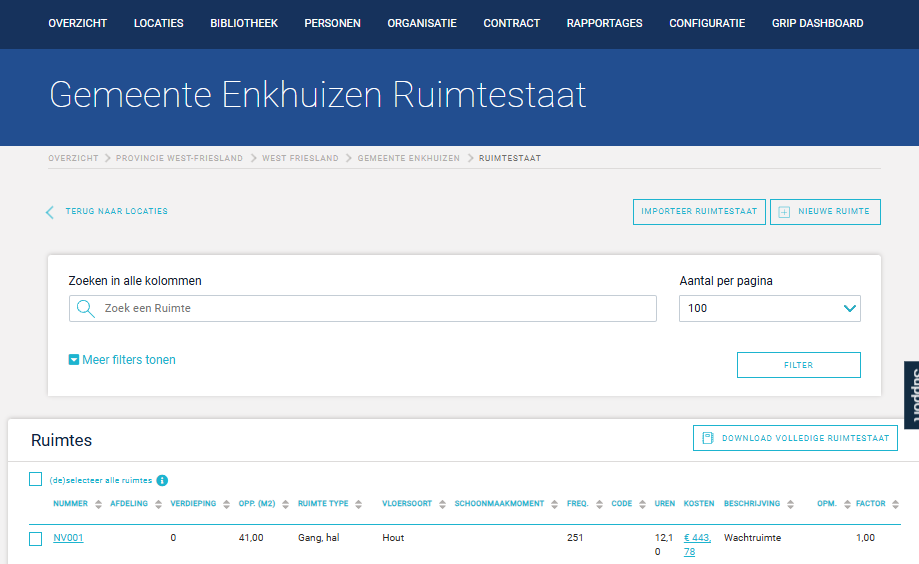Click the Gang, hal ruimte type cell
The image size is (919, 564).
click(x=318, y=538)
